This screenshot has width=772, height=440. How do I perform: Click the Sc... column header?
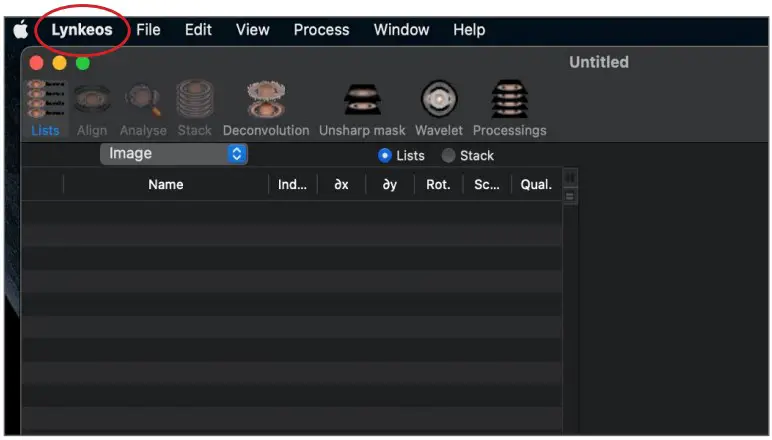[x=486, y=185]
